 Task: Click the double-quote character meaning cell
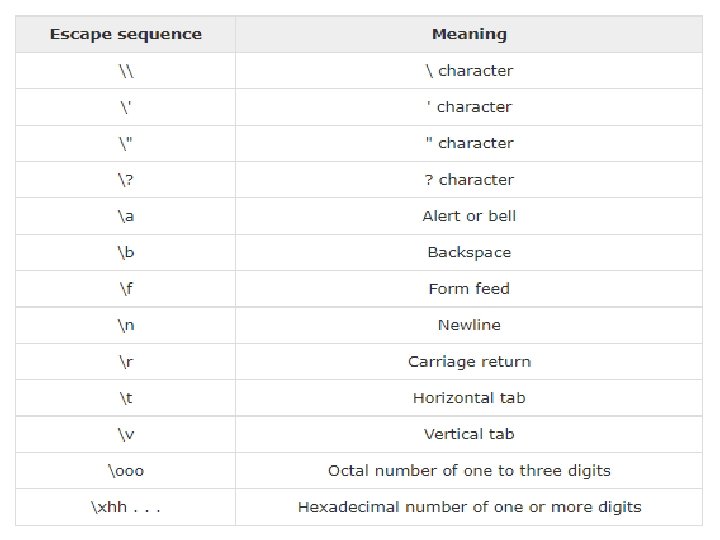(x=469, y=143)
